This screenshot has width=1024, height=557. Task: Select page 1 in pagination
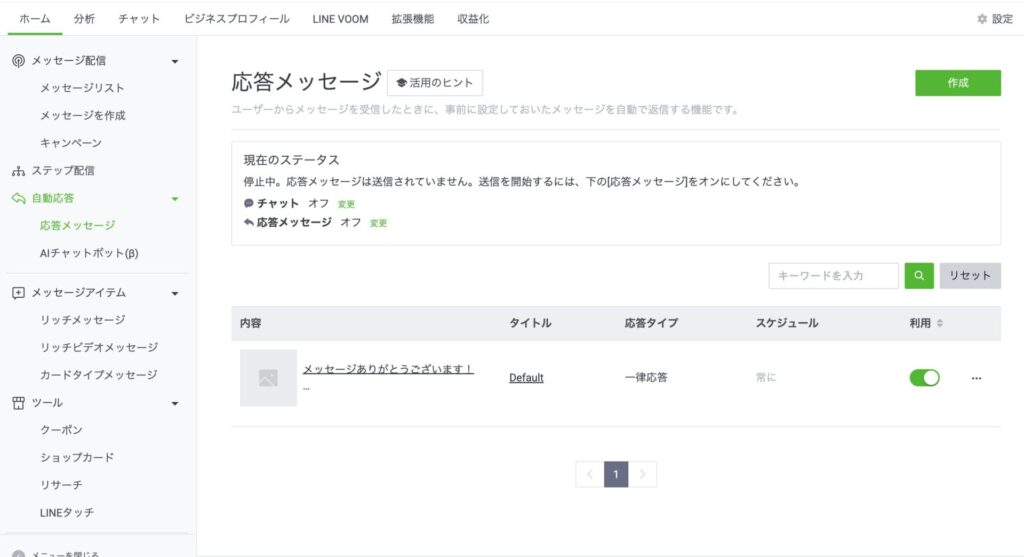pyautogui.click(x=616, y=475)
